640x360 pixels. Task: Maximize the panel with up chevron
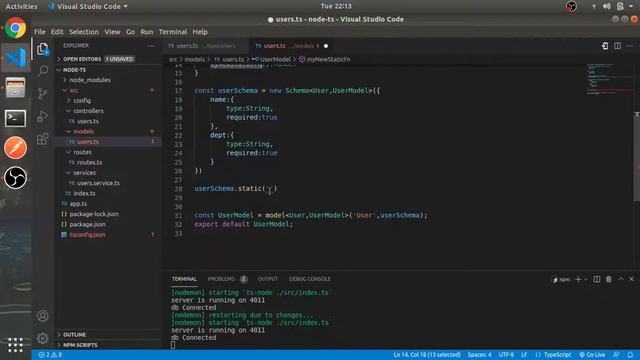621,279
